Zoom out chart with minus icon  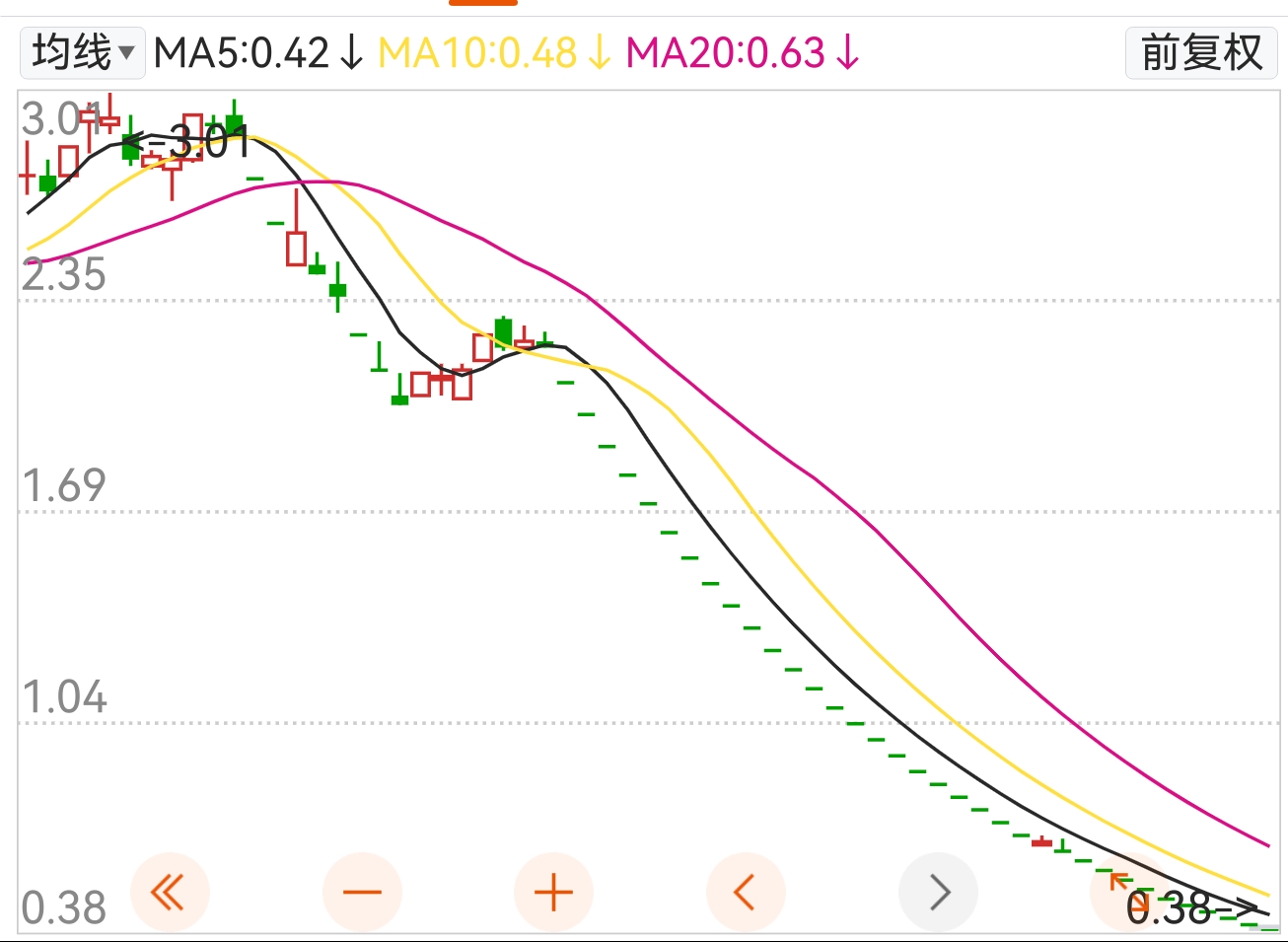click(x=362, y=893)
